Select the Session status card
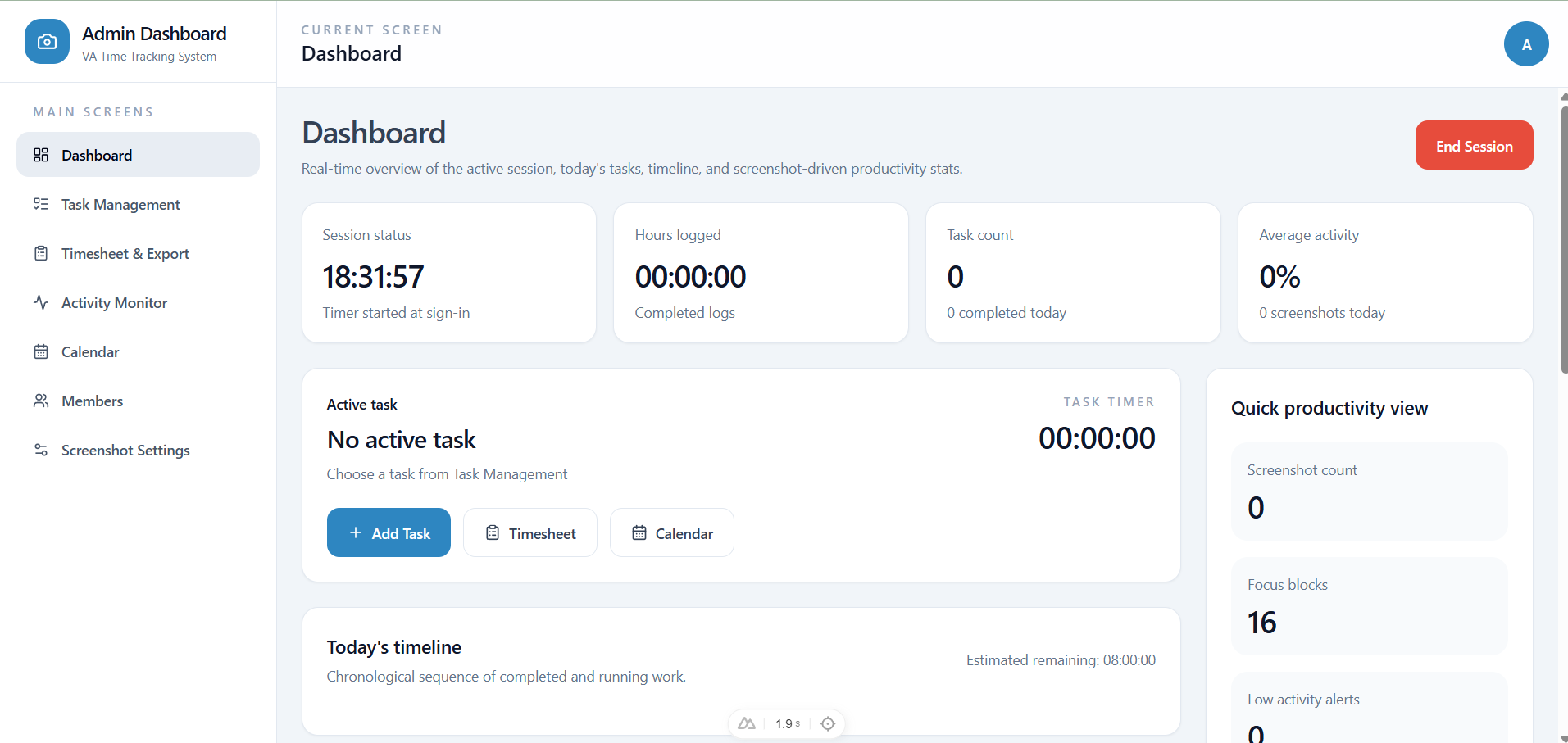 pyautogui.click(x=448, y=273)
